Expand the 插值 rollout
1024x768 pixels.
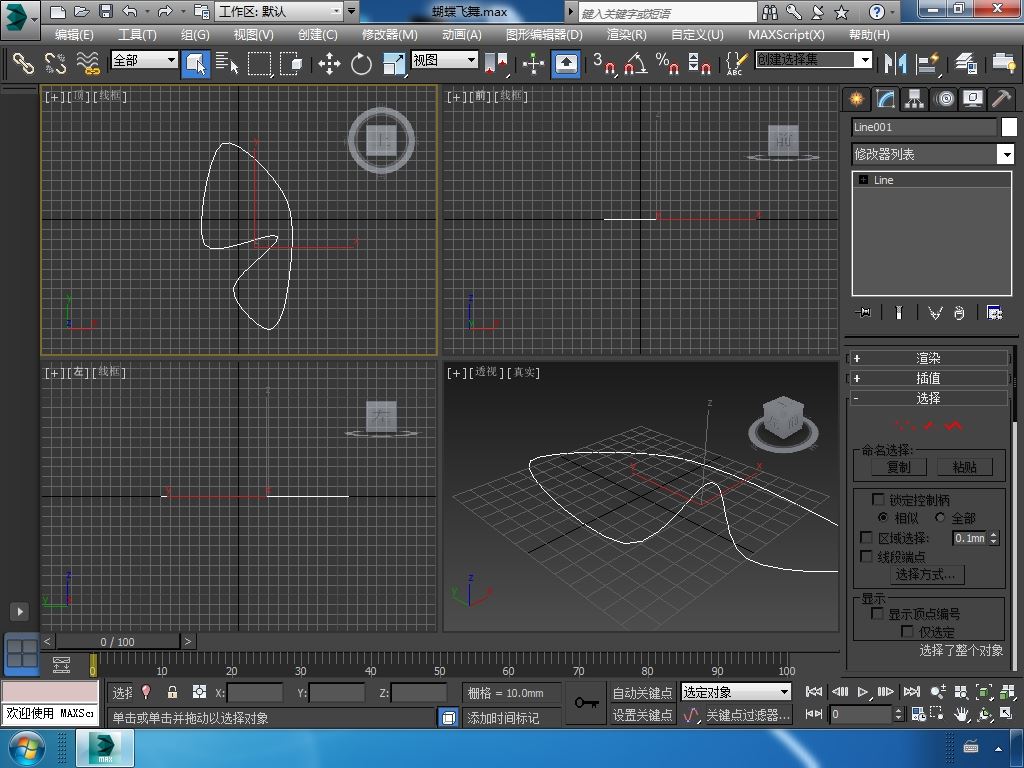[929, 377]
